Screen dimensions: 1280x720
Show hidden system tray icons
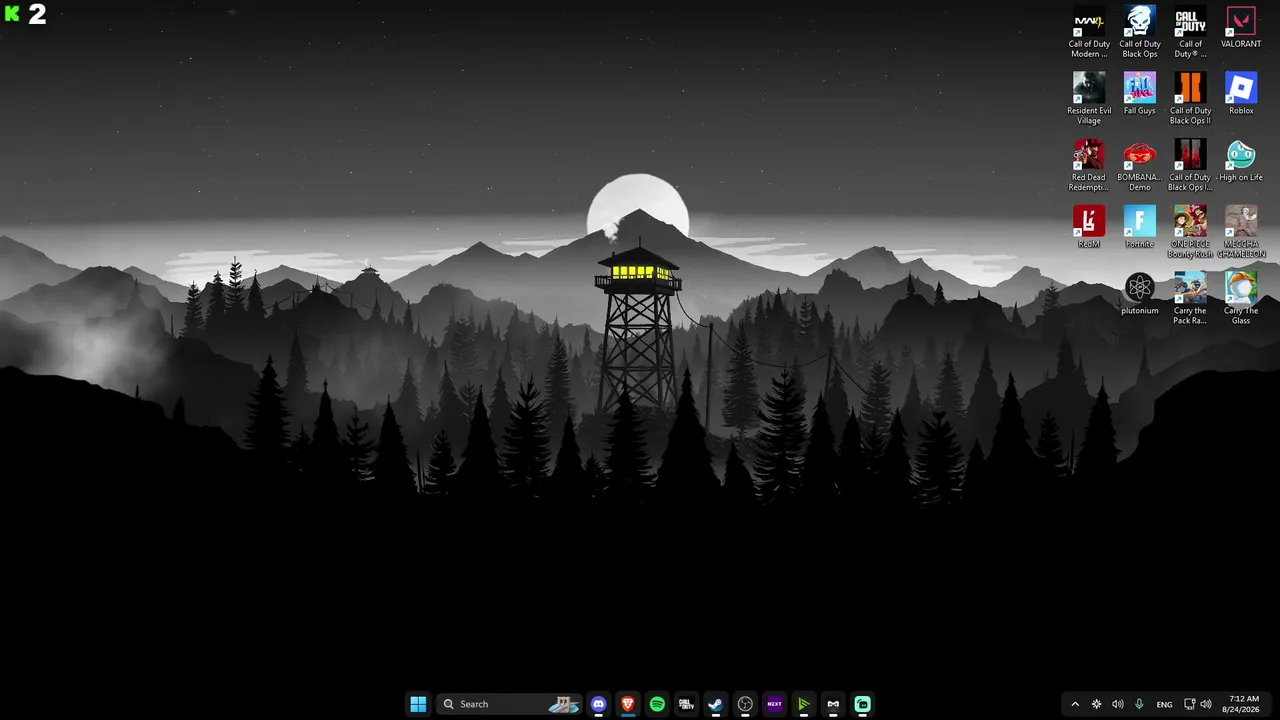(1075, 704)
